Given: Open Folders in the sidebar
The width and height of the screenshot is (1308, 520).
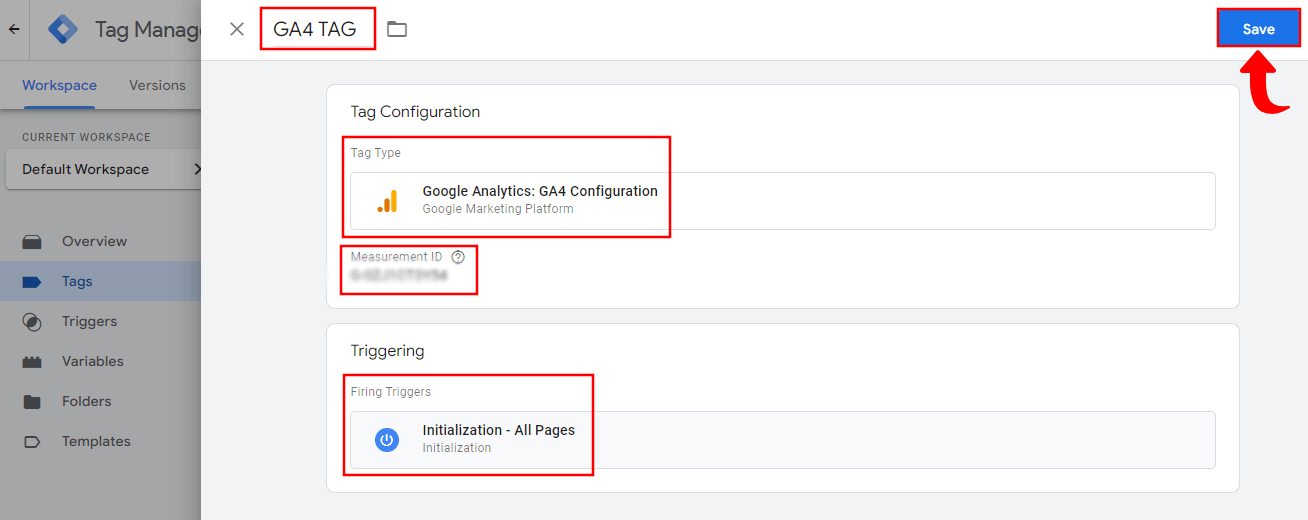Looking at the screenshot, I should (100, 401).
